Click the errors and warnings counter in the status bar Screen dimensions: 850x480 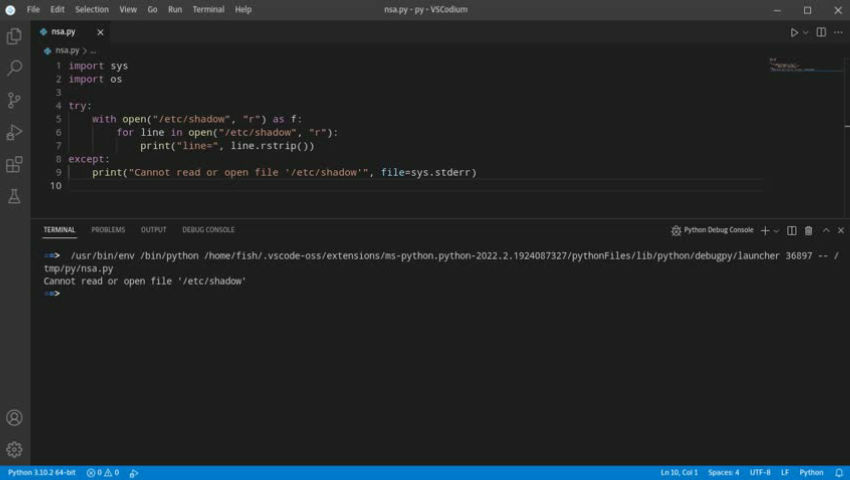pos(103,473)
